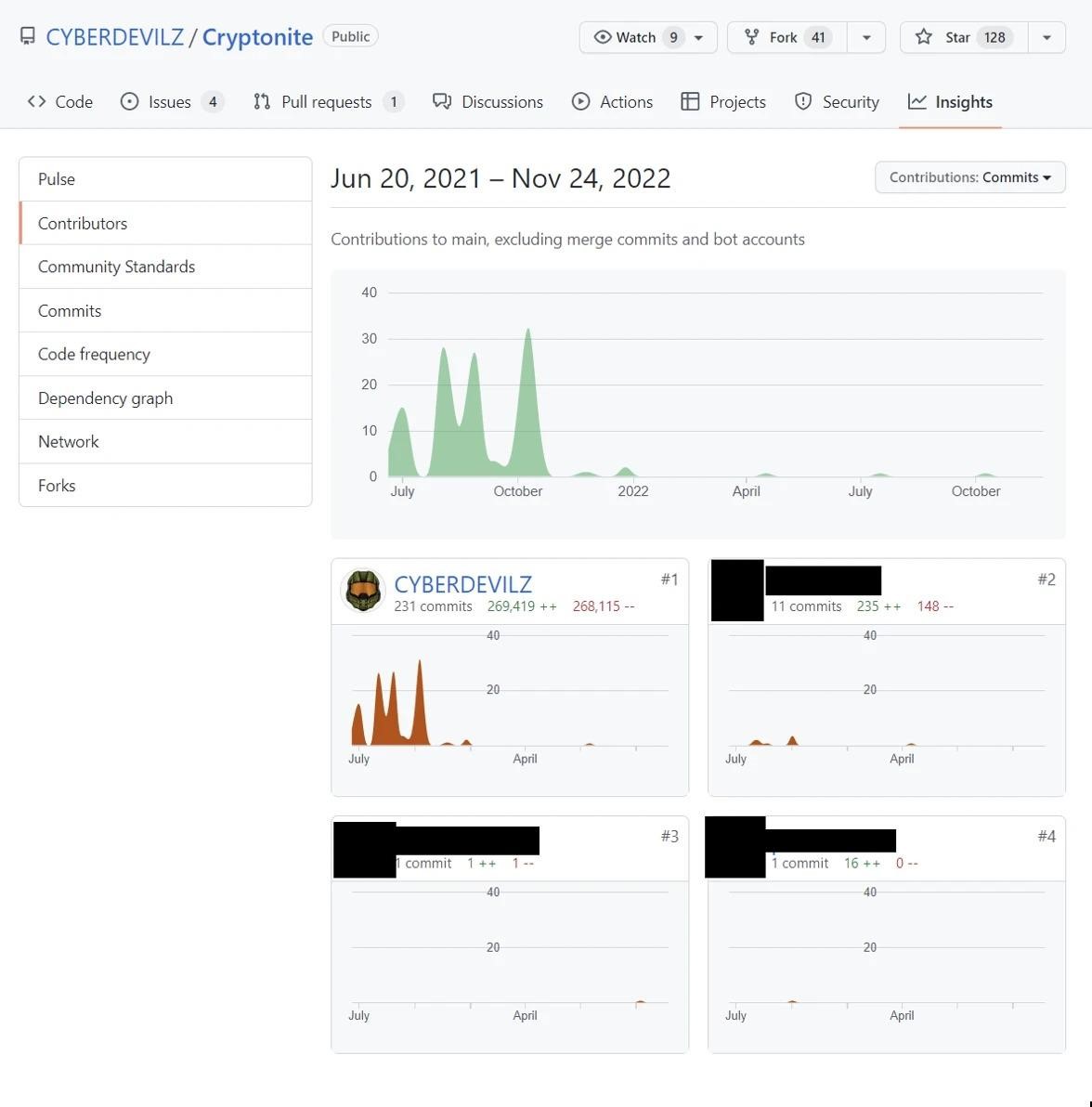Open Commits in the insights sidebar

165,310
